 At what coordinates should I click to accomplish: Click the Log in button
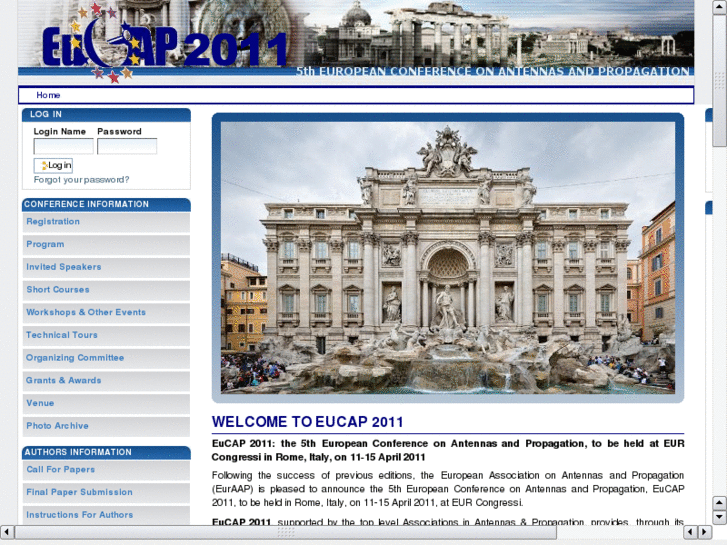(x=53, y=166)
